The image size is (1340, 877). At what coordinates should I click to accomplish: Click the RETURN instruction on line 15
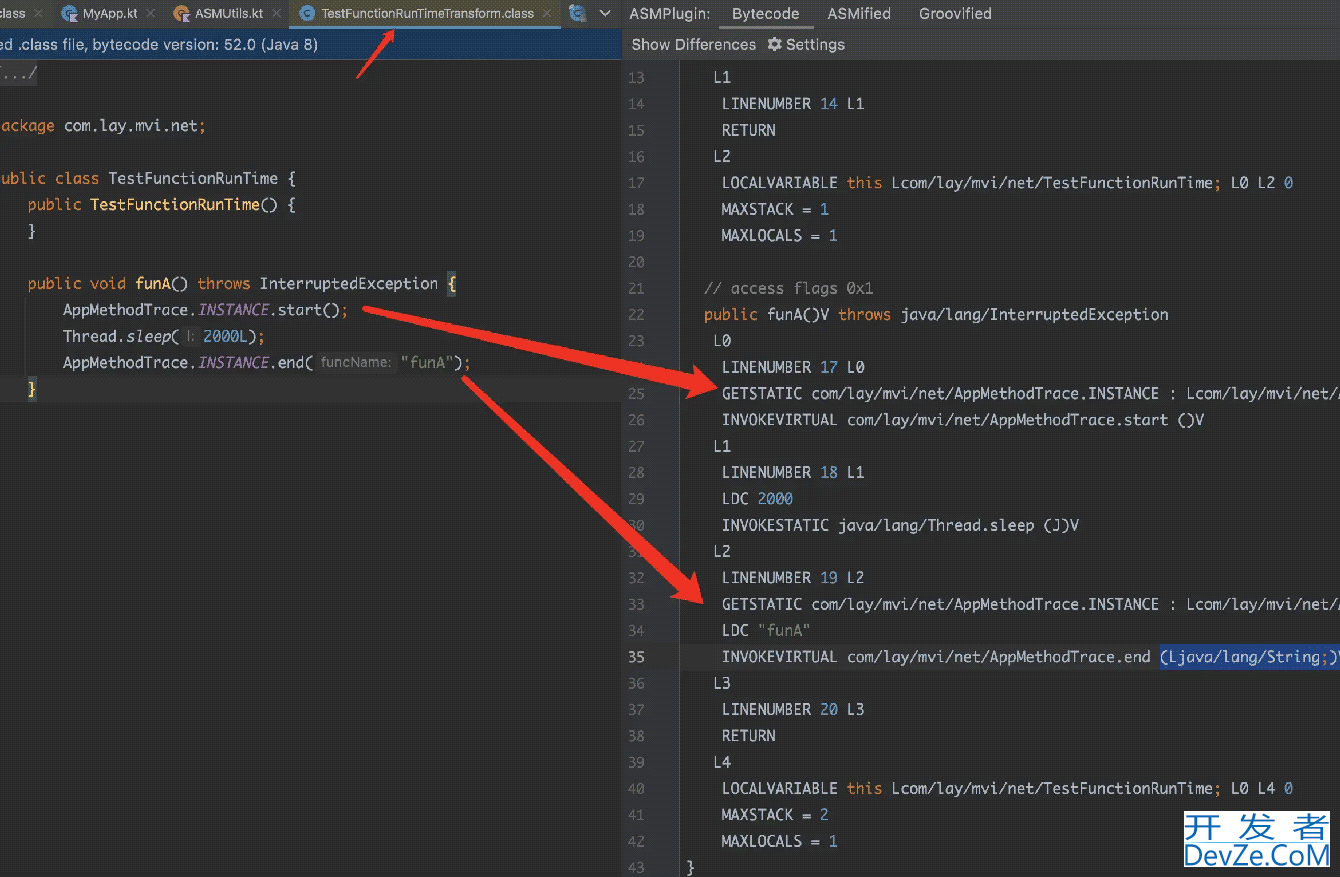point(748,130)
